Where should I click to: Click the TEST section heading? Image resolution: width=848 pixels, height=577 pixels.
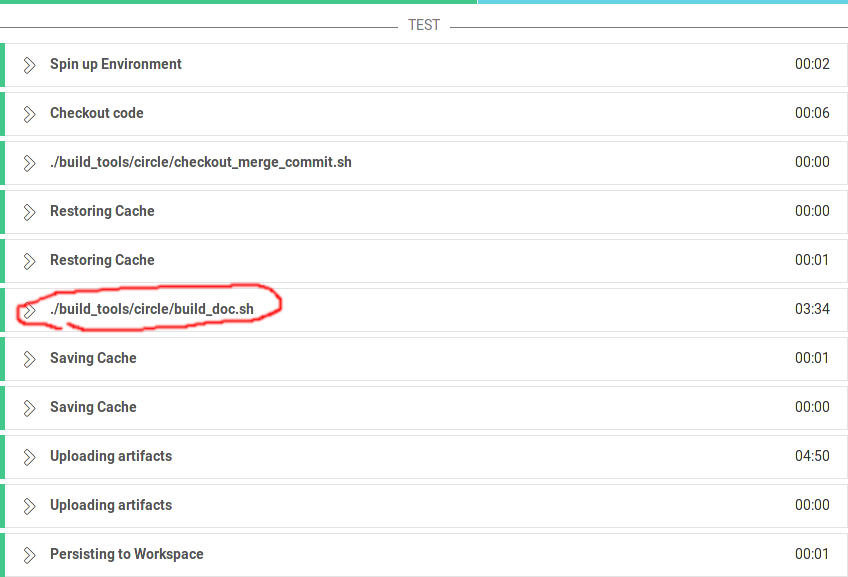coord(424,25)
